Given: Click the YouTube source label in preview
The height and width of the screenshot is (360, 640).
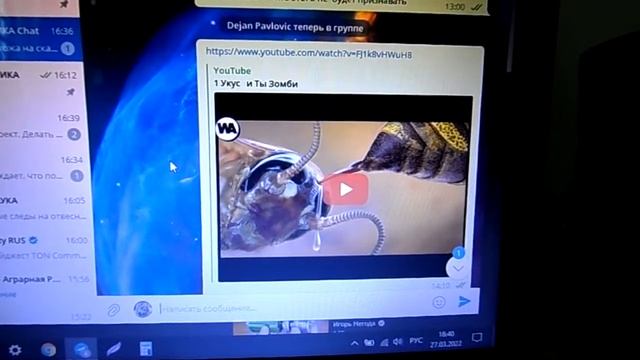Looking at the screenshot, I should 232,71.
